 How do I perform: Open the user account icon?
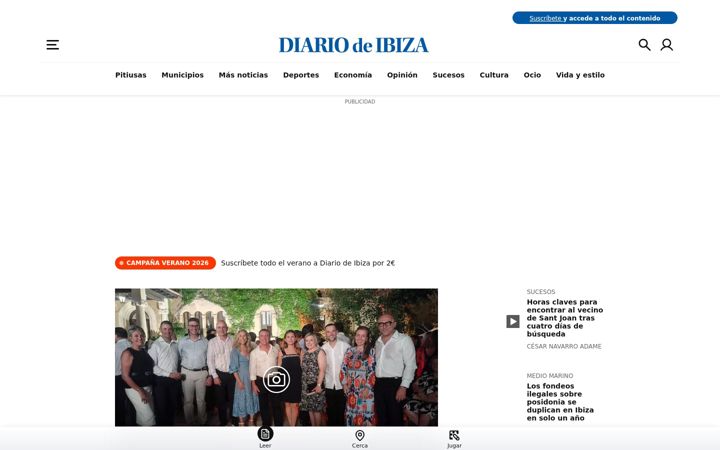point(667,45)
